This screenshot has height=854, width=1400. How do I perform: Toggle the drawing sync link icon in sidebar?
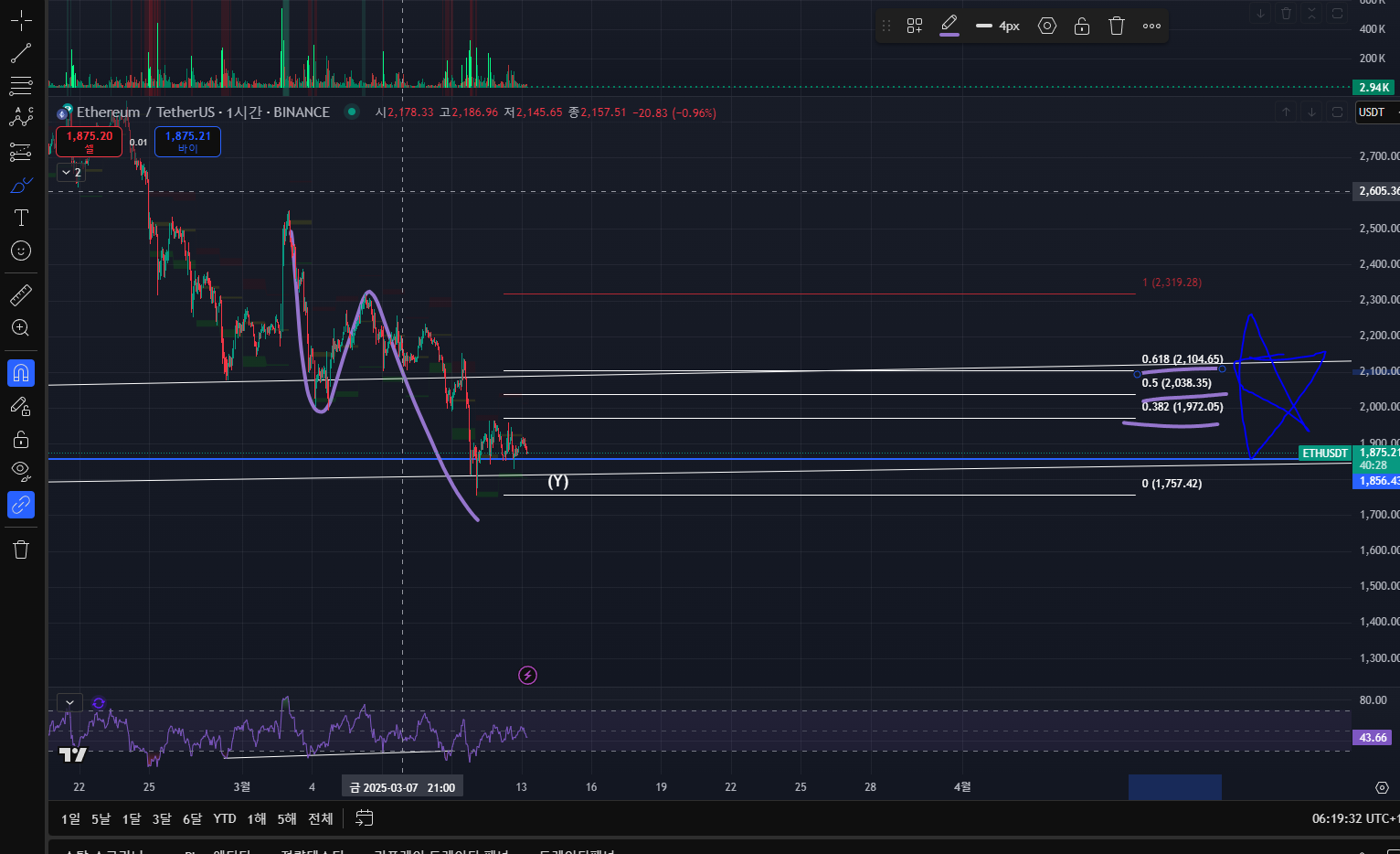coord(21,505)
